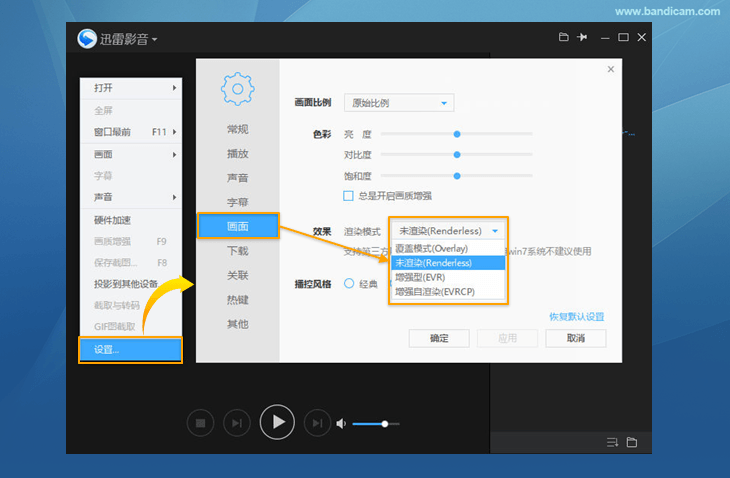This screenshot has height=478, width=730.
Task: Adjust 饱和度 saturation slider
Action: click(457, 176)
